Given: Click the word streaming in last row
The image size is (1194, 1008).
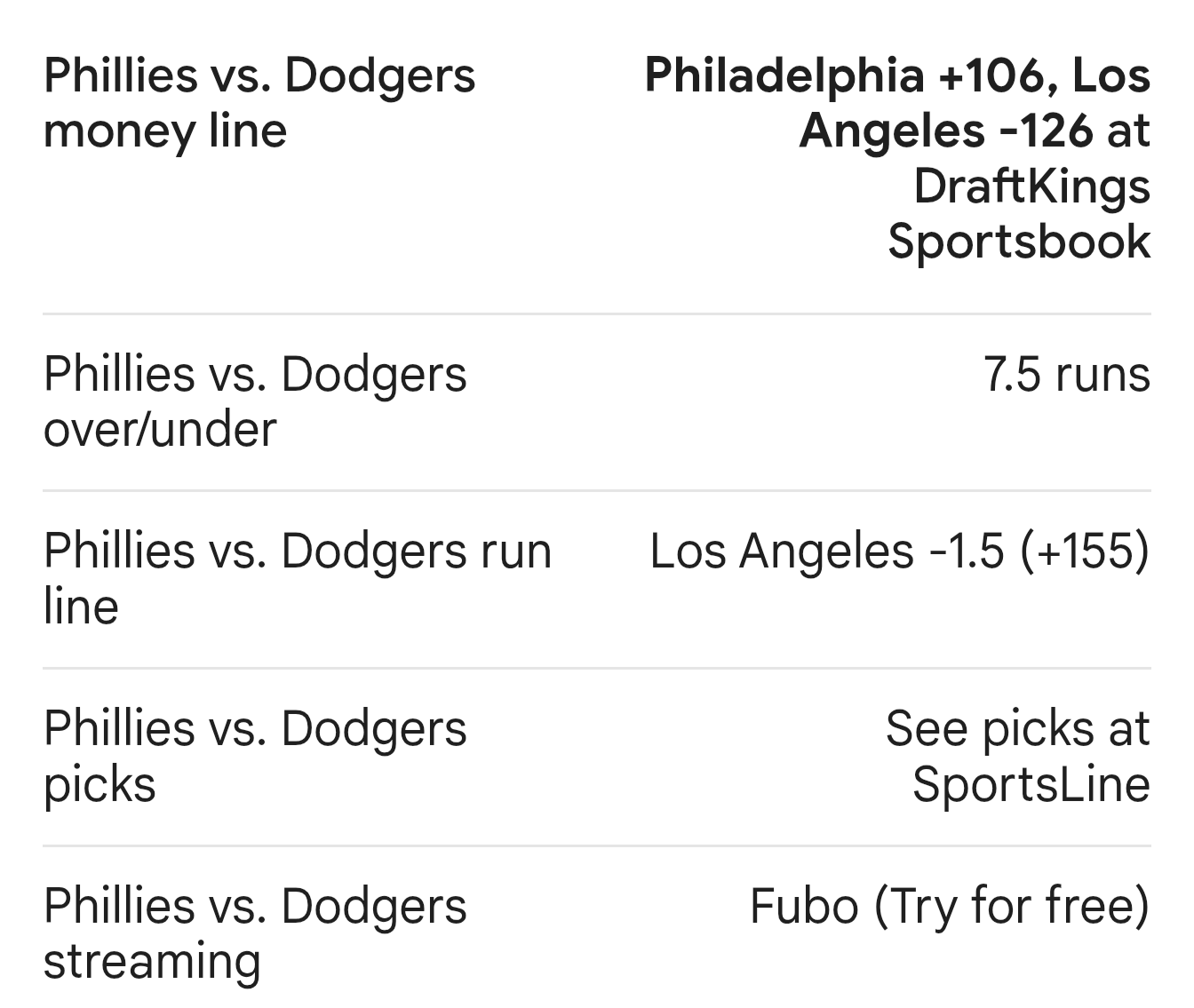Looking at the screenshot, I should pos(152,962).
